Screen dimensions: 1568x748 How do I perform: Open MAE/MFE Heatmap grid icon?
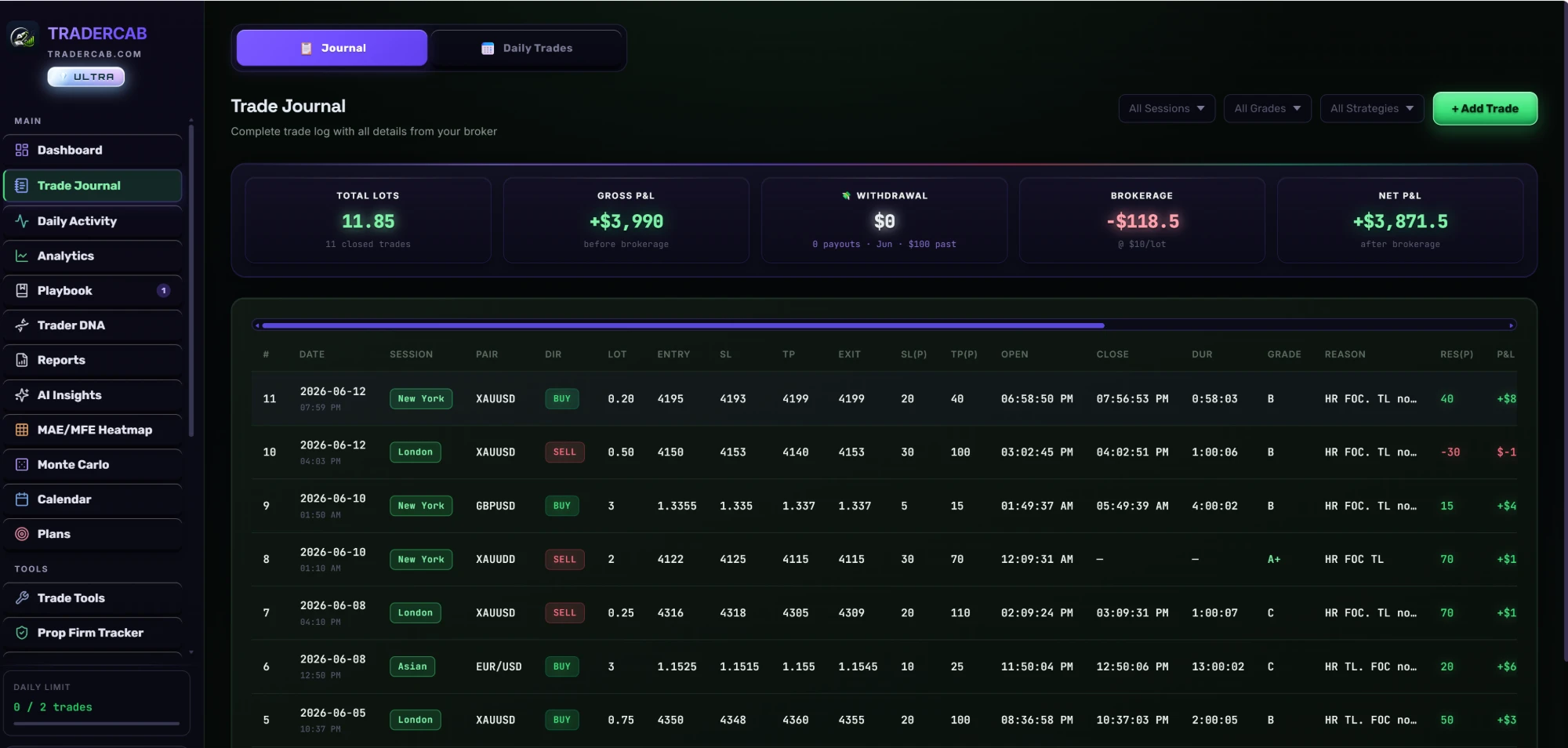click(x=22, y=430)
